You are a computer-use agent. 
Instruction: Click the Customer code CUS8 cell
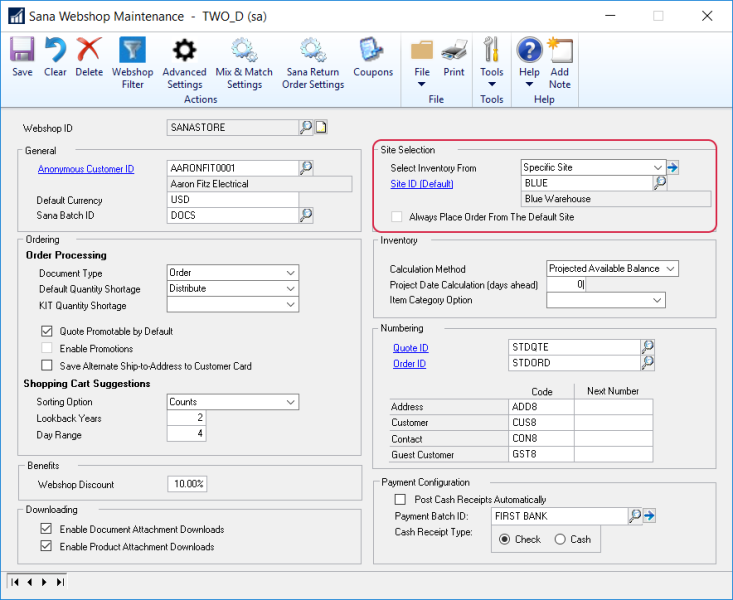coord(541,422)
